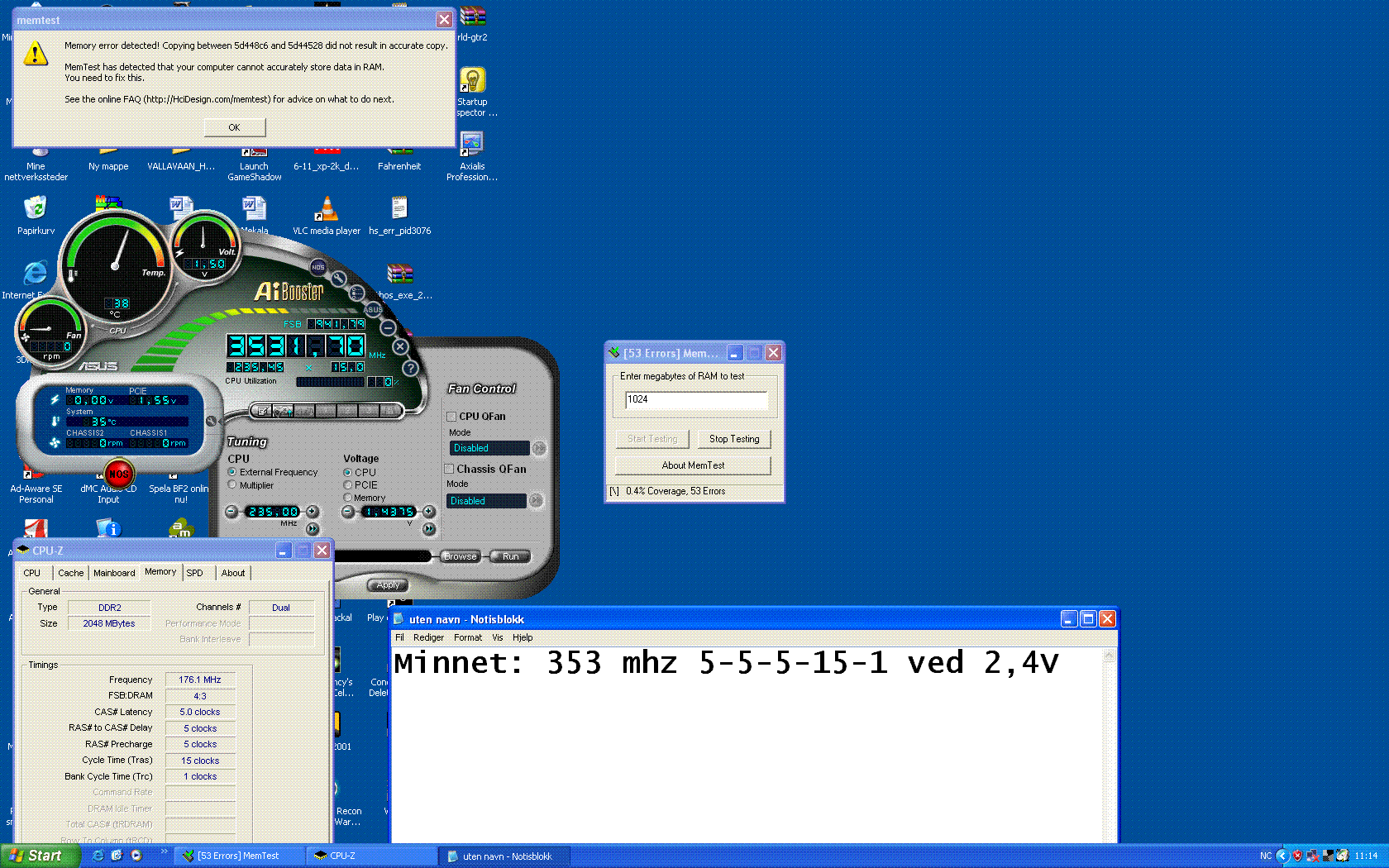This screenshot has width=1389, height=868.
Task: Select the CPU voltage radio button
Action: coord(348,473)
